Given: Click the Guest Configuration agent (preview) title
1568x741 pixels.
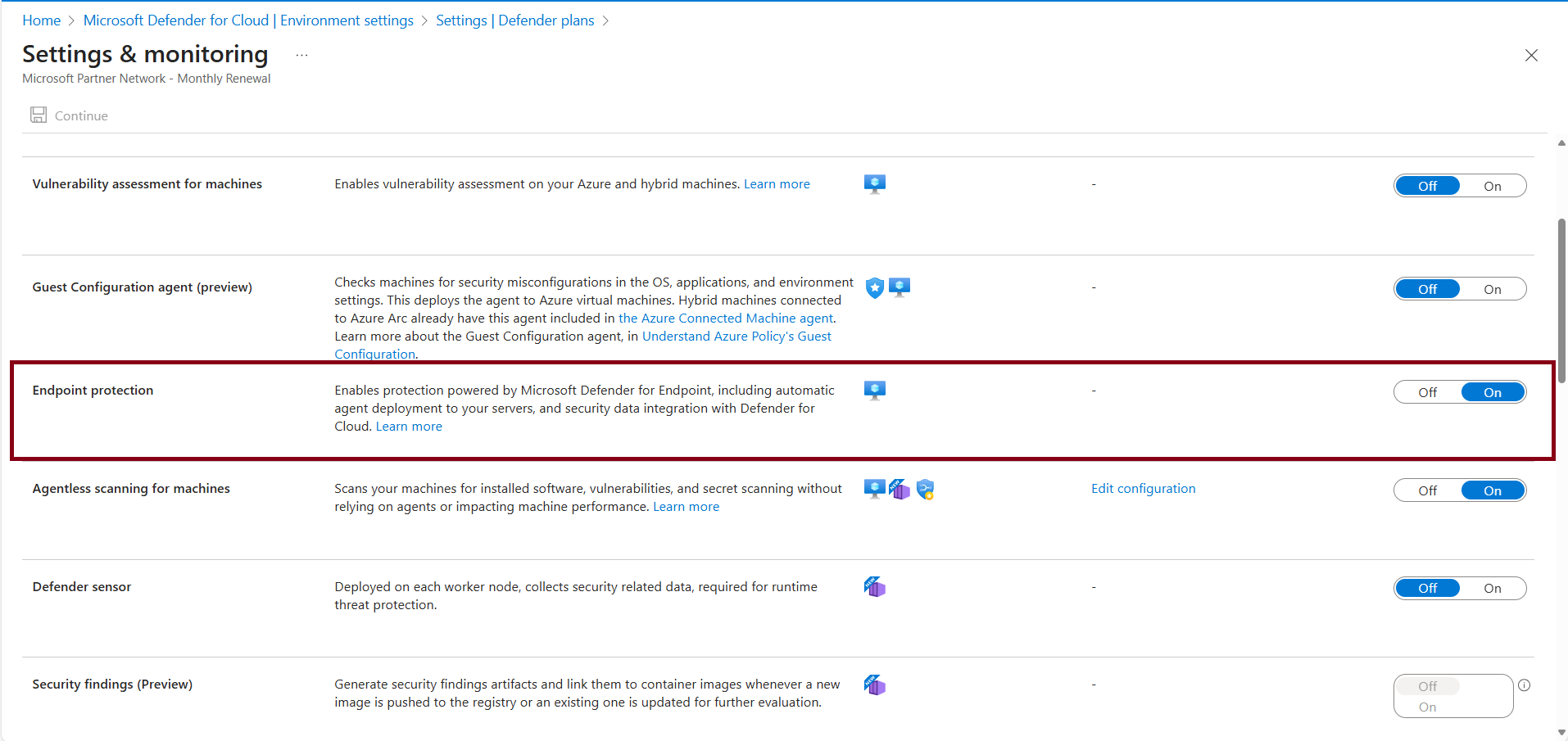Looking at the screenshot, I should [142, 287].
